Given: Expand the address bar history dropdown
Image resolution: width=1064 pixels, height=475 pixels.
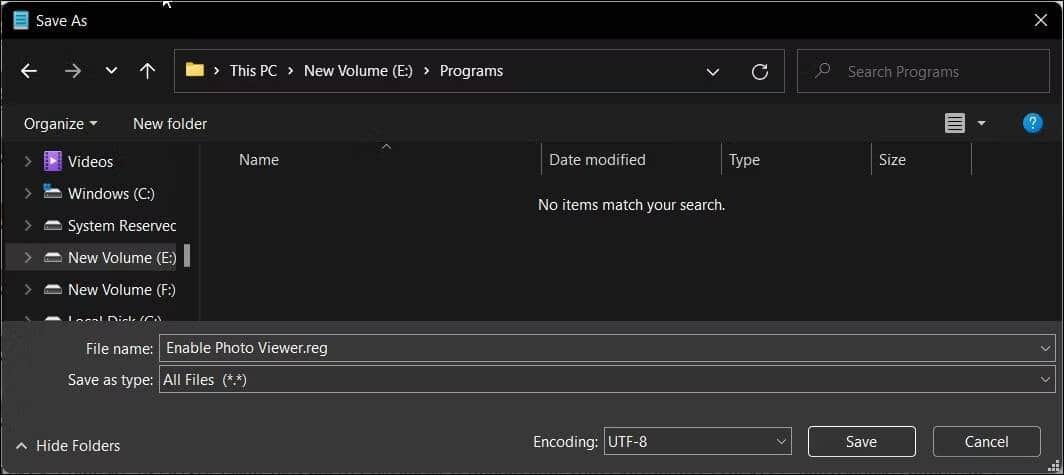Looking at the screenshot, I should coord(713,71).
